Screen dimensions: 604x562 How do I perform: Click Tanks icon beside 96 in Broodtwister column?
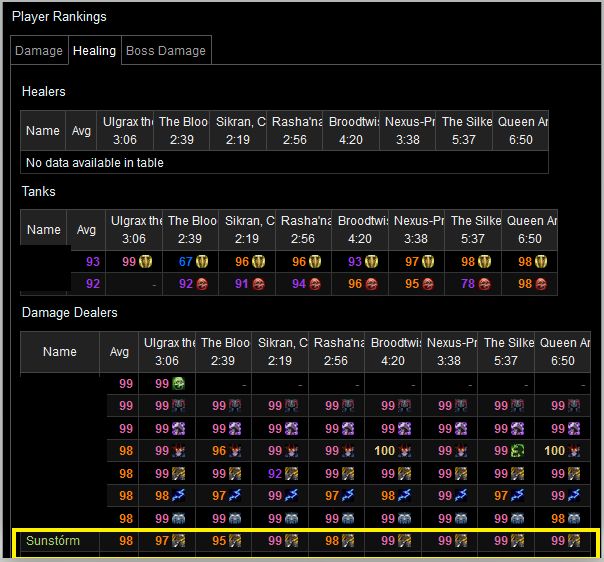[x=372, y=284]
